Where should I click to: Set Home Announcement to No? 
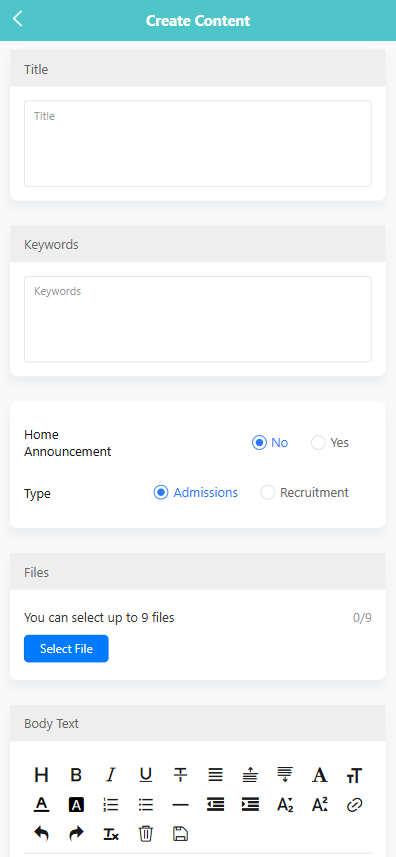pos(270,443)
